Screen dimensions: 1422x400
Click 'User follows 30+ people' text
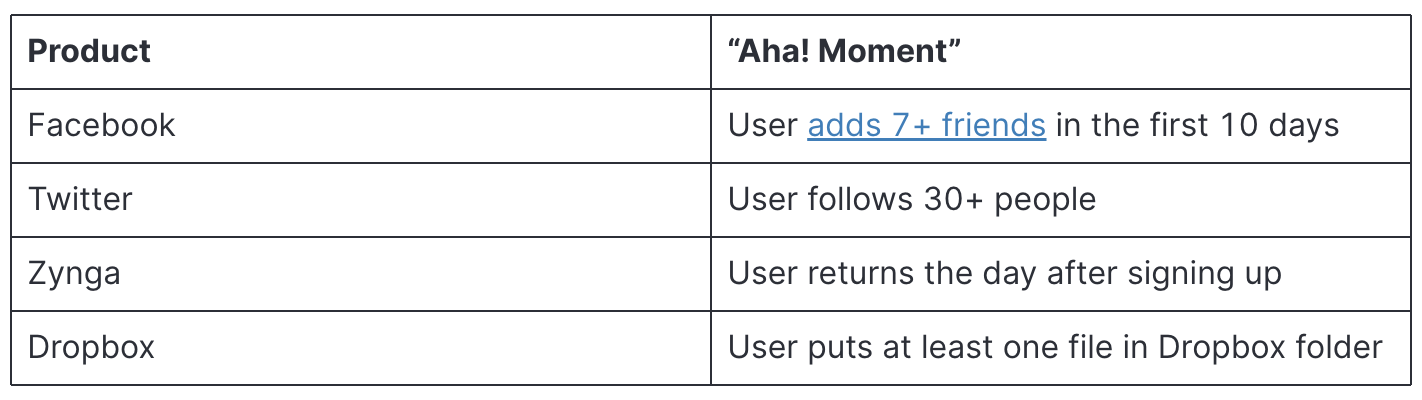(x=912, y=199)
